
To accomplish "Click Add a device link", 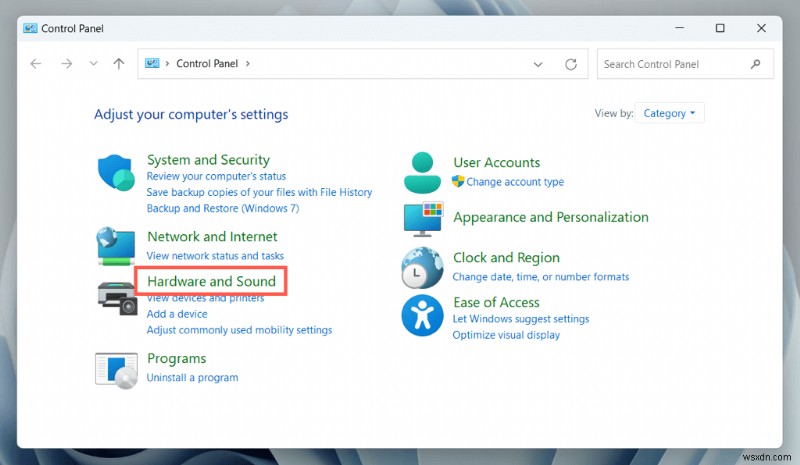I will (x=177, y=314).
